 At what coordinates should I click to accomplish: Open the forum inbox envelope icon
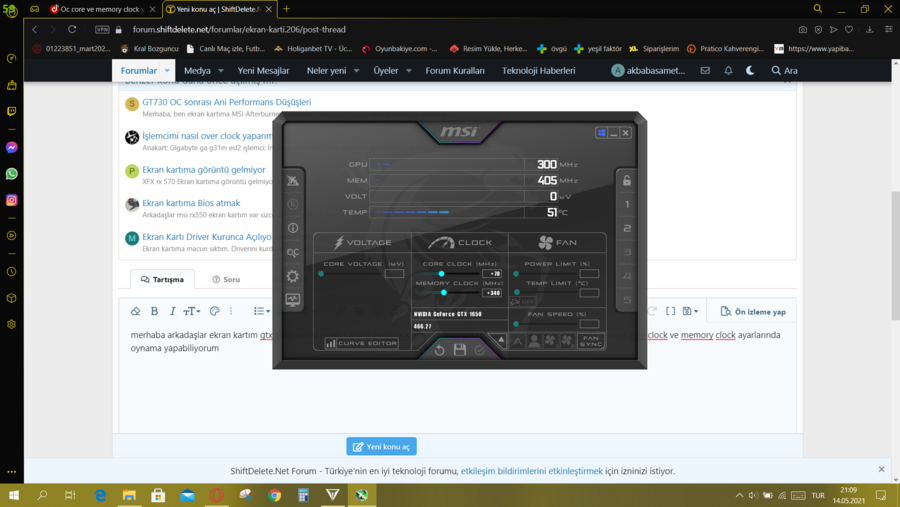[705, 70]
